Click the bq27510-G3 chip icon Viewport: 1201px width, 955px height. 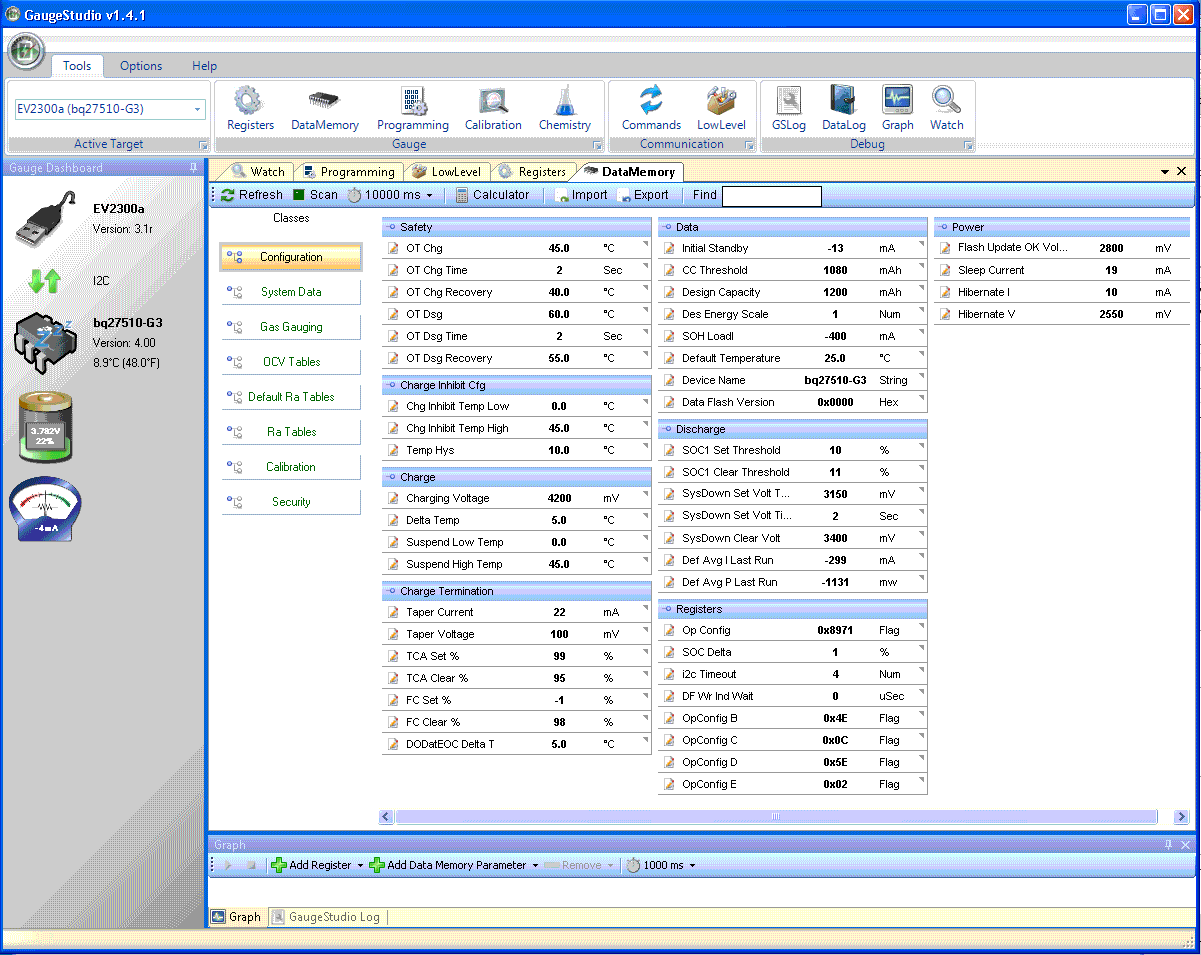45,342
